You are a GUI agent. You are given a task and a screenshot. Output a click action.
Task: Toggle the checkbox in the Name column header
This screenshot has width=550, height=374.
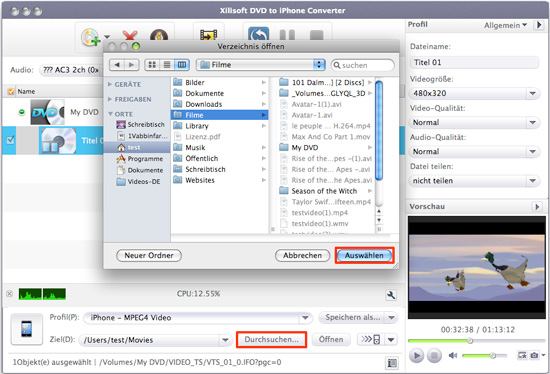pos(11,91)
